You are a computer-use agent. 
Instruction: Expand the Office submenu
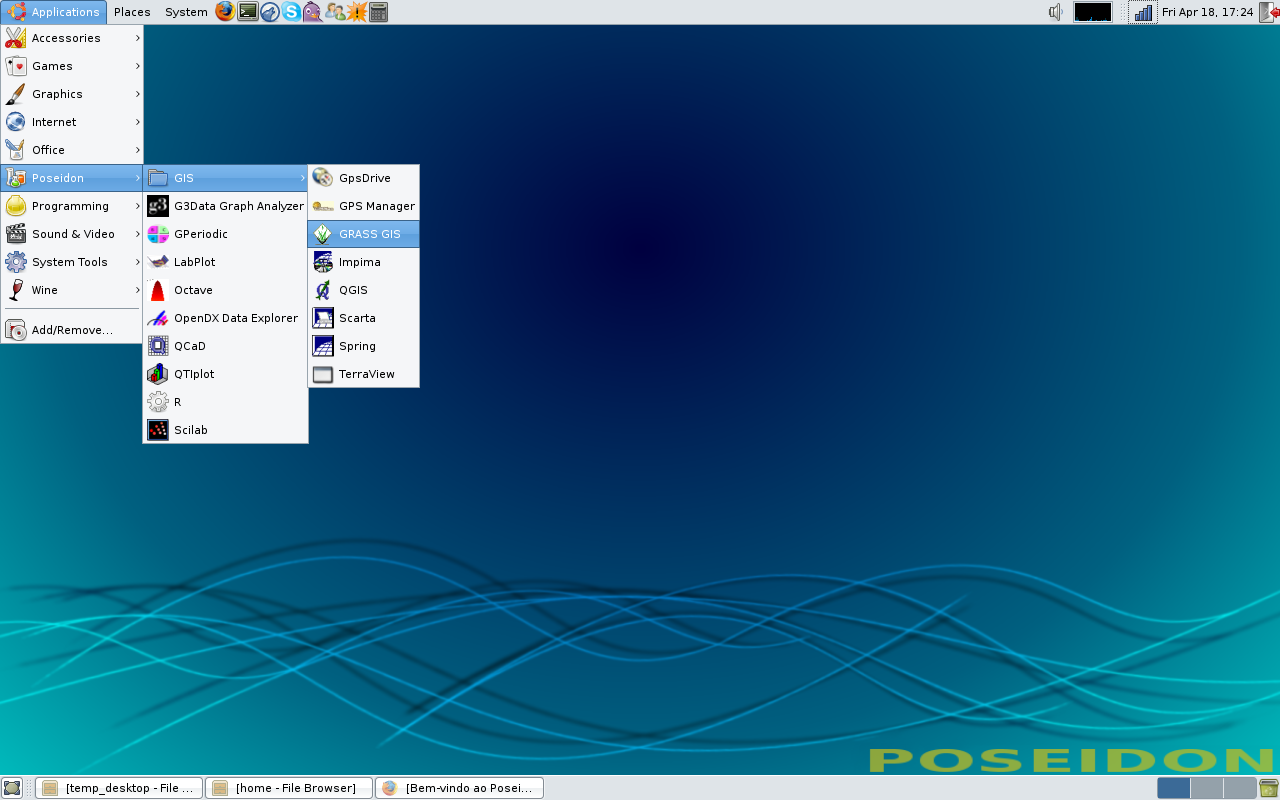72,150
